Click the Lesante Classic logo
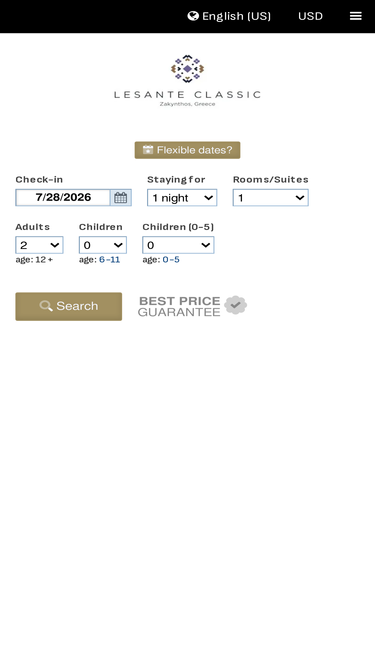This screenshot has width=375, height=667. (188, 80)
